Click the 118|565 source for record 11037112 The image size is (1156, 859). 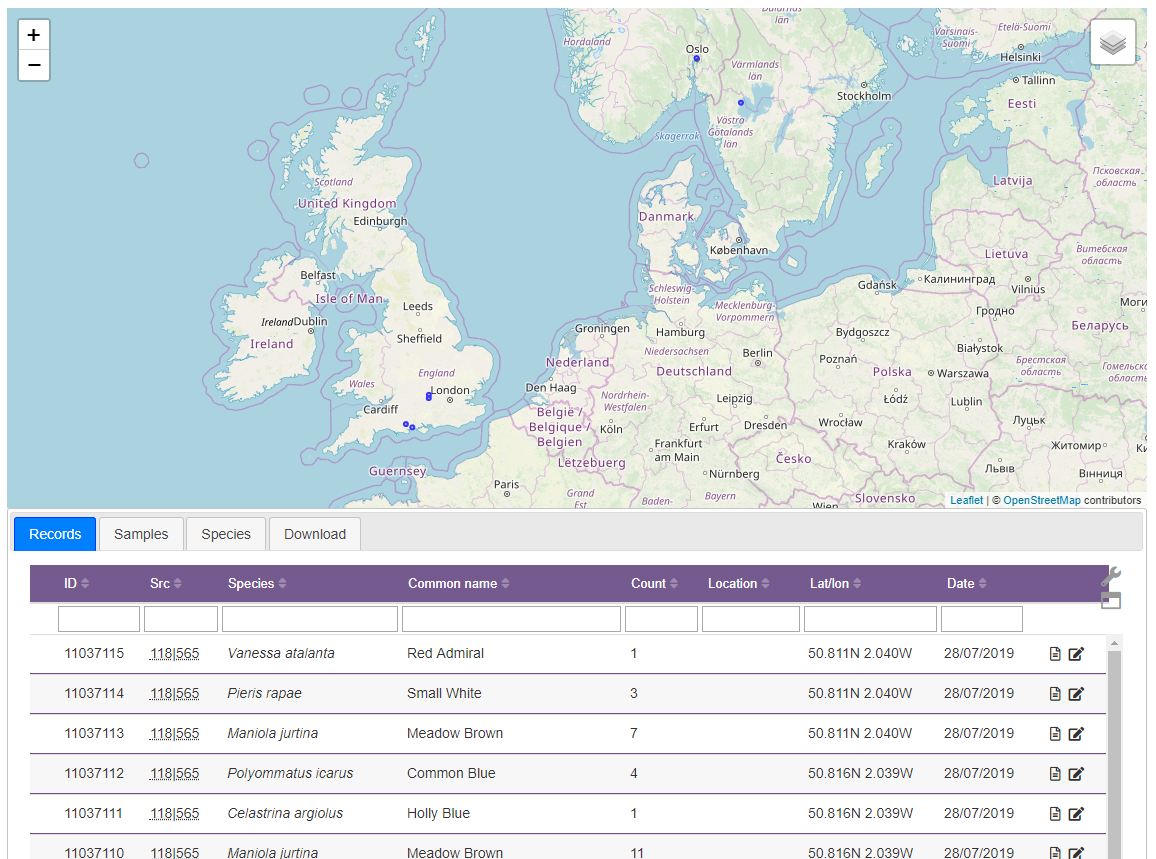(174, 773)
